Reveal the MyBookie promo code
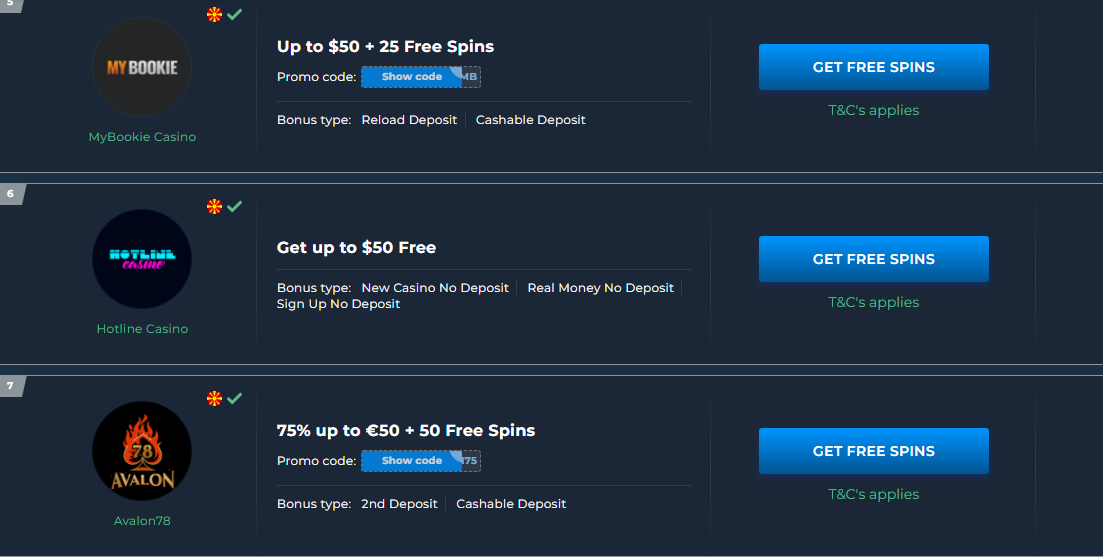 click(412, 77)
